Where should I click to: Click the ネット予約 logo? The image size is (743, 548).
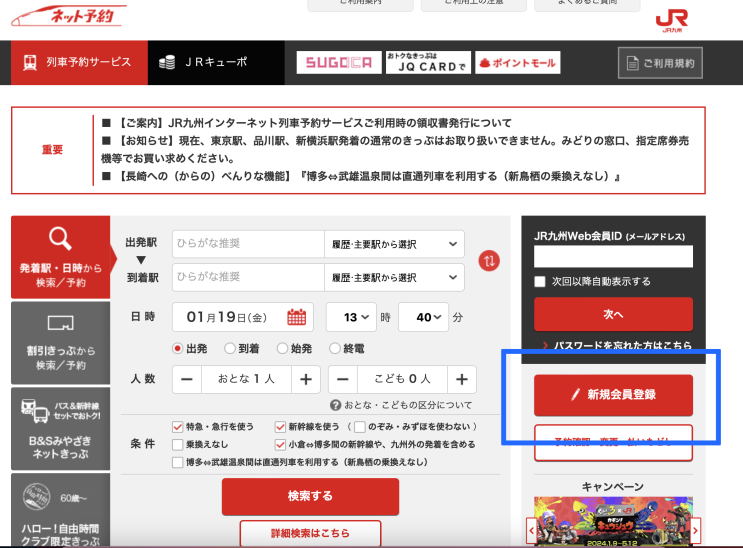pyautogui.click(x=69, y=16)
